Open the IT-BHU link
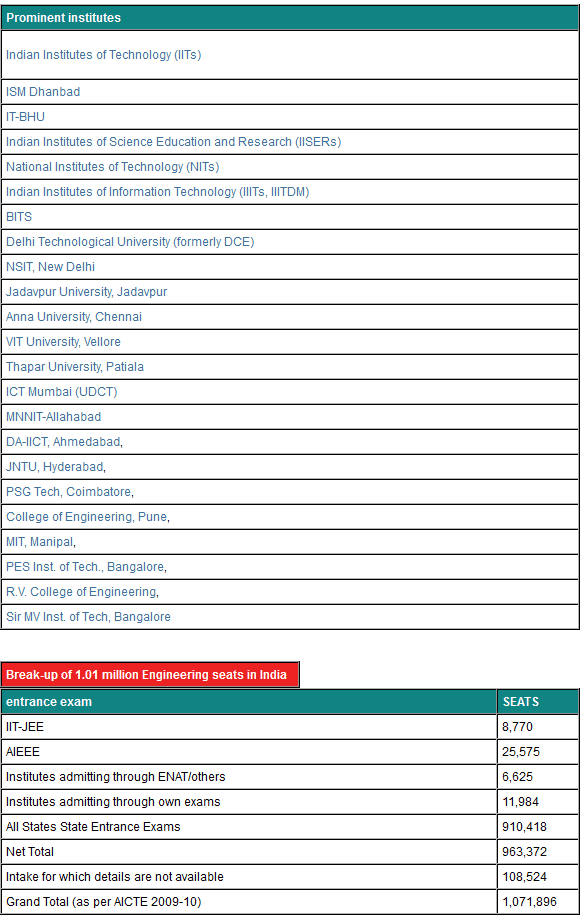 click(25, 117)
